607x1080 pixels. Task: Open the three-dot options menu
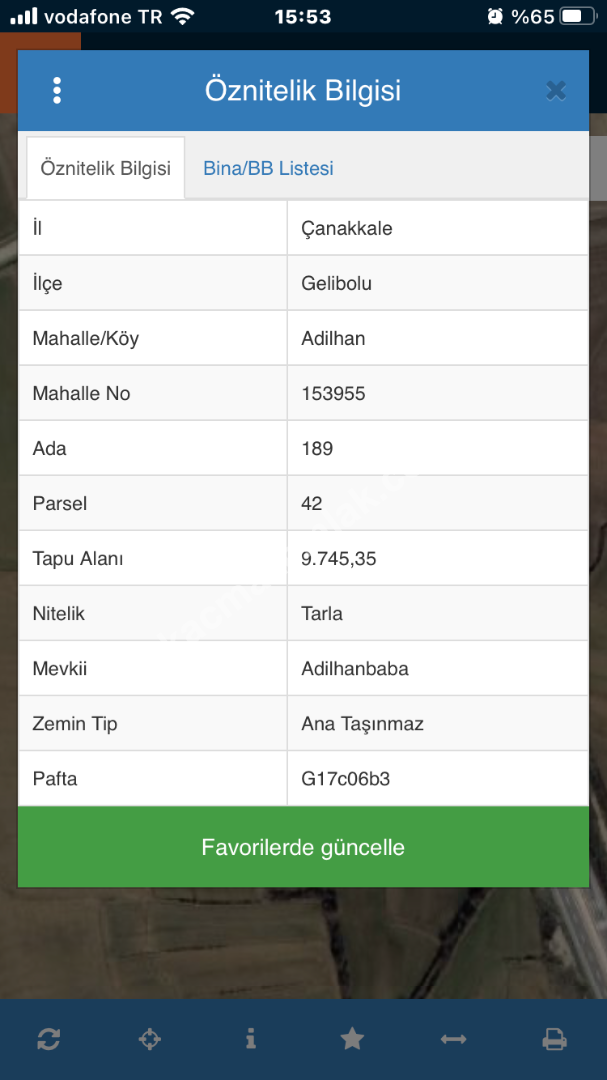tap(57, 91)
